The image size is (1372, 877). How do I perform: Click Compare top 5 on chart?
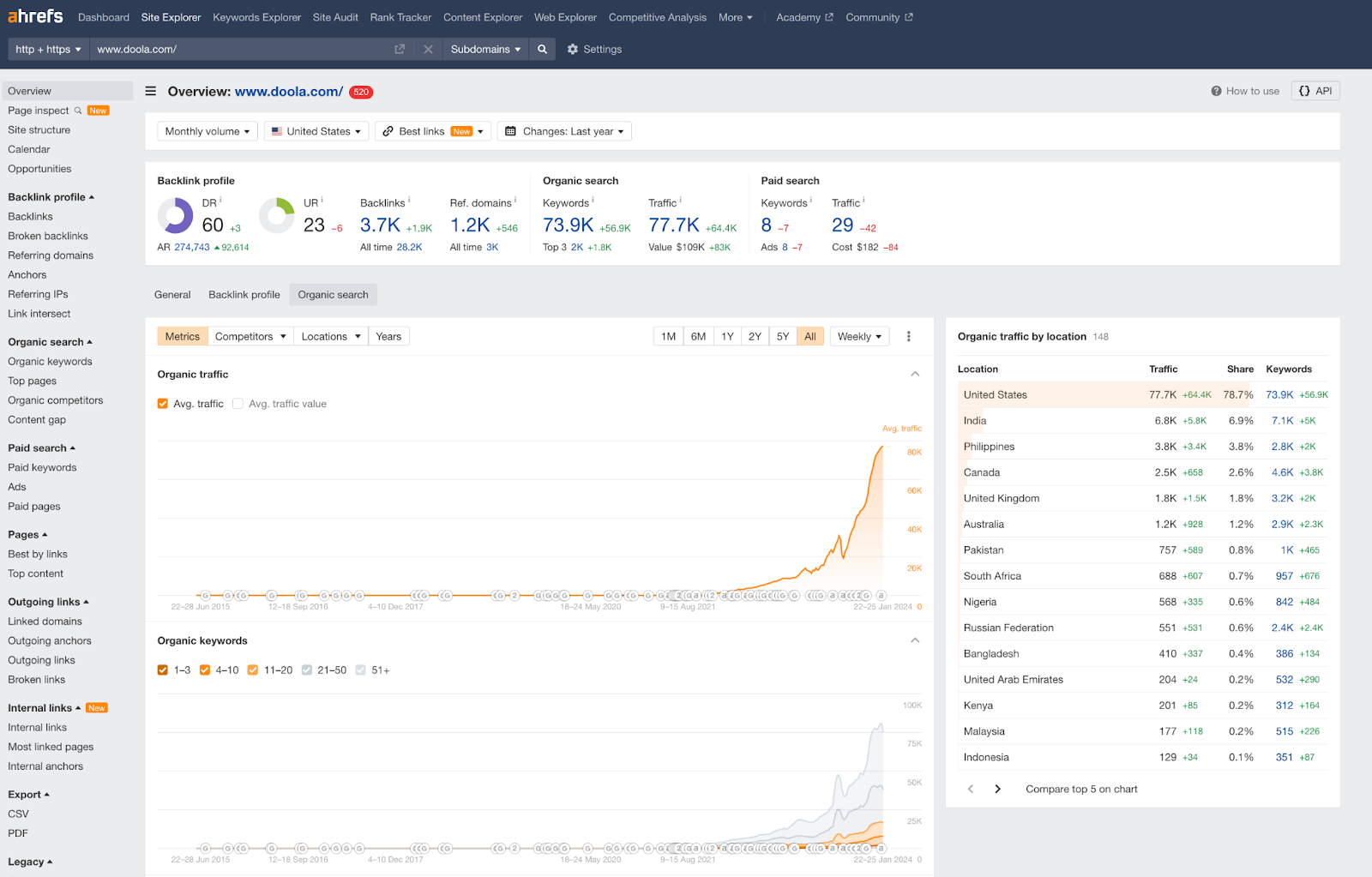pyautogui.click(x=1081, y=789)
